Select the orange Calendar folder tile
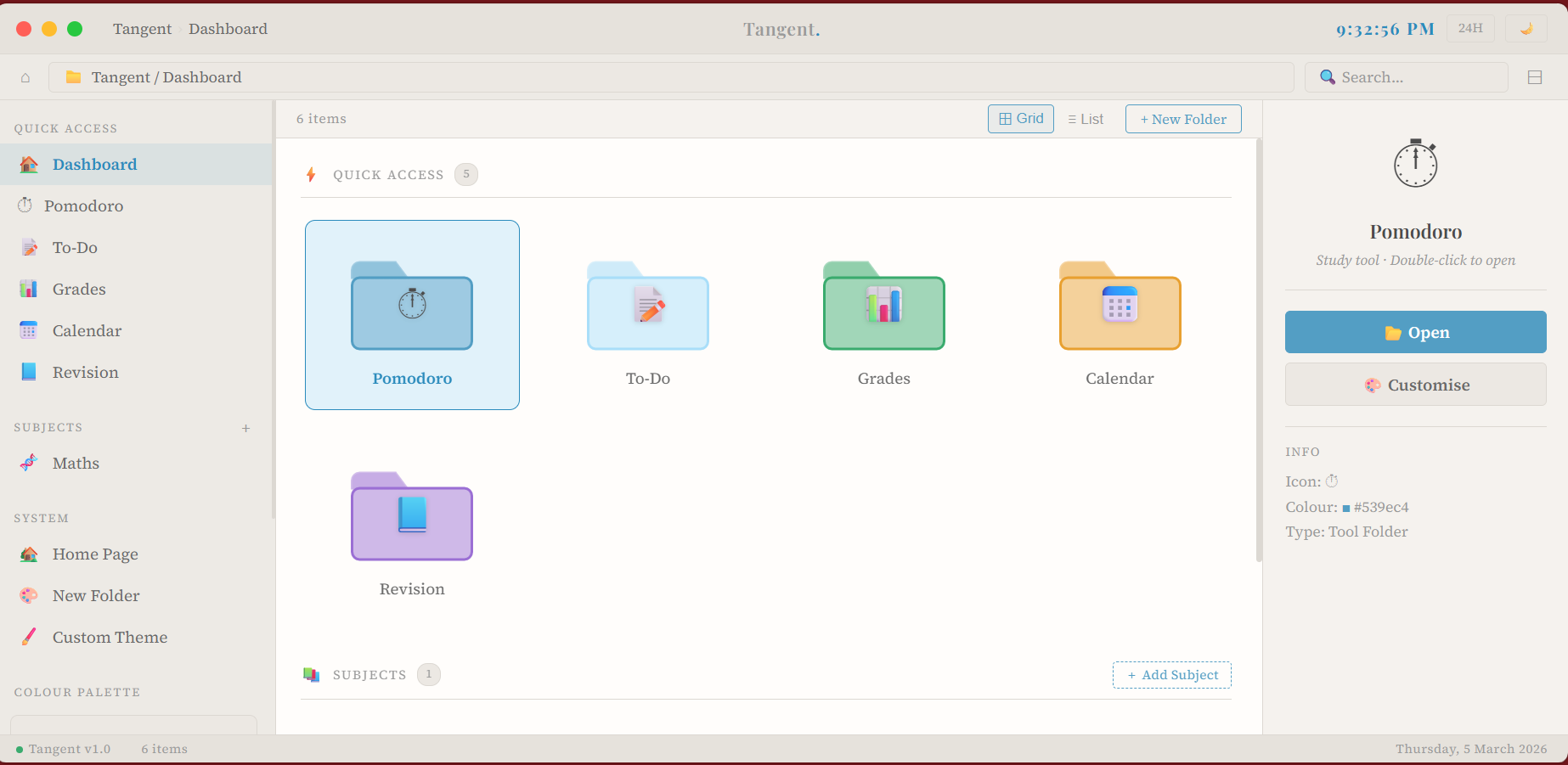This screenshot has height=765, width=1568. pos(1120,315)
